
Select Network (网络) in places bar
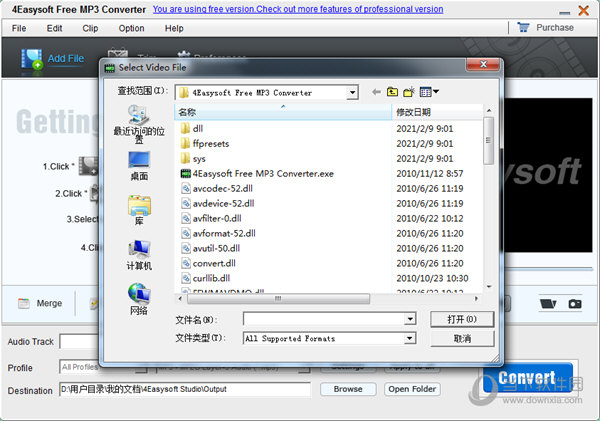coord(139,299)
